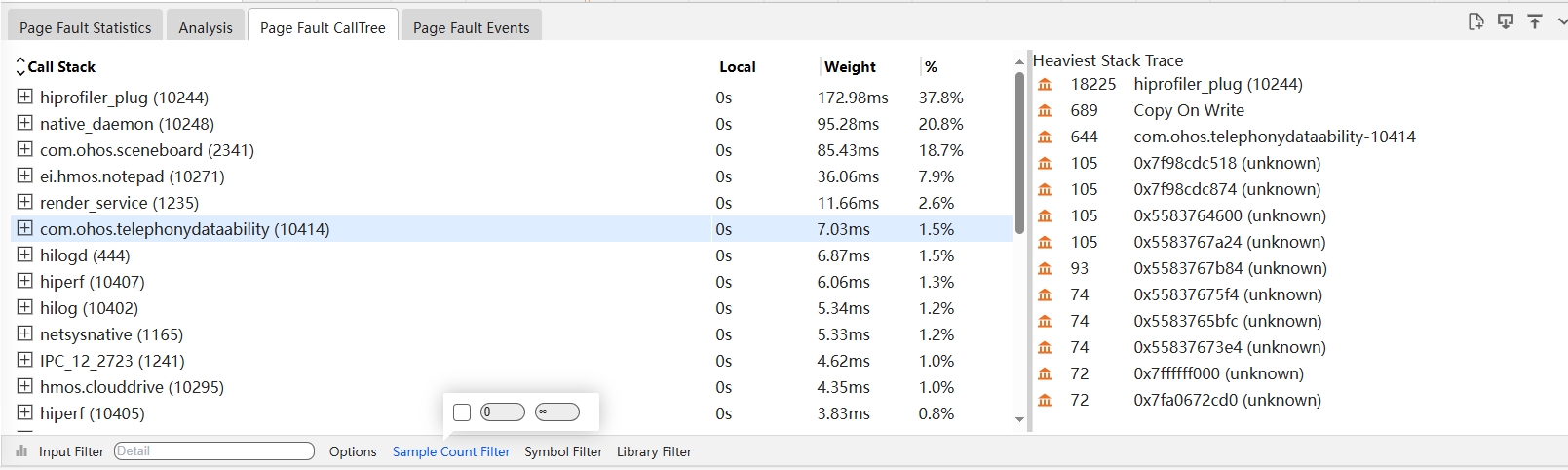Click the stack icon beside 0x7ffffff000 frame
1568x470 pixels.
click(x=1045, y=374)
